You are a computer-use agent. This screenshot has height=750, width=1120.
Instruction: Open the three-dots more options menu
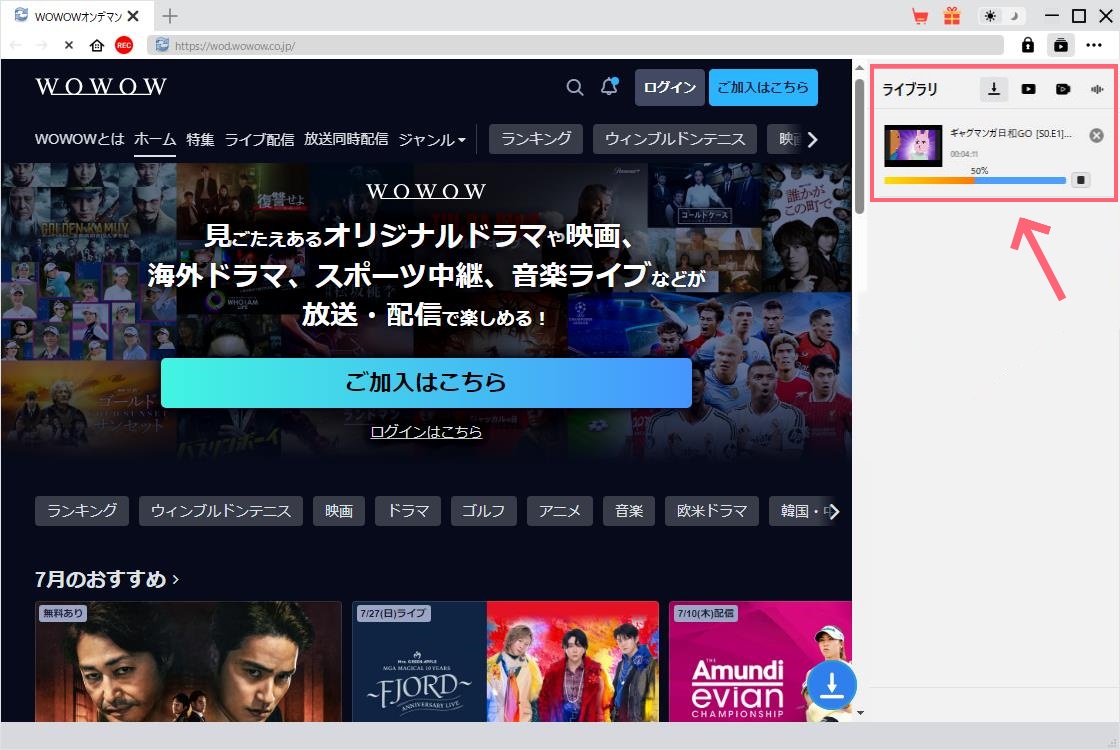[x=1093, y=45]
